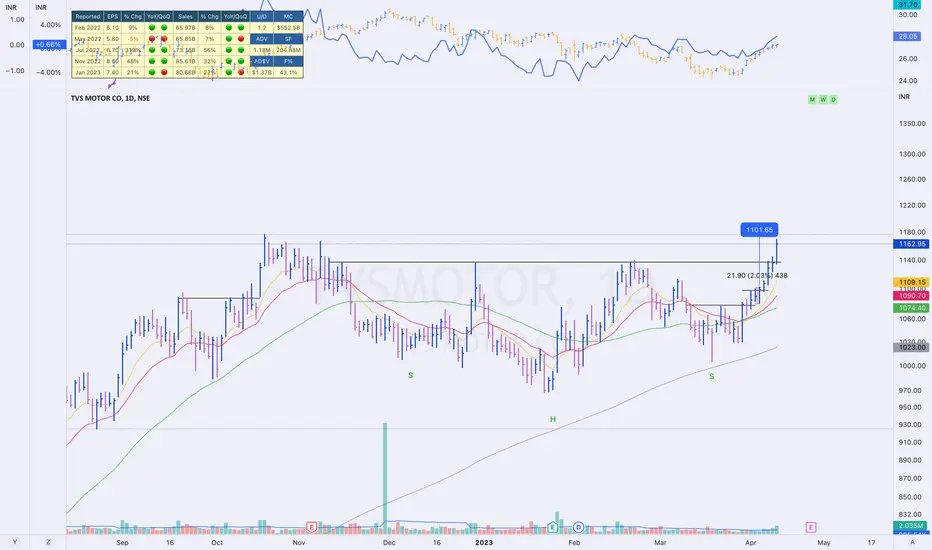Screen dimensions: 932x550
Task: Click the green H head pattern label
Action: point(553,419)
